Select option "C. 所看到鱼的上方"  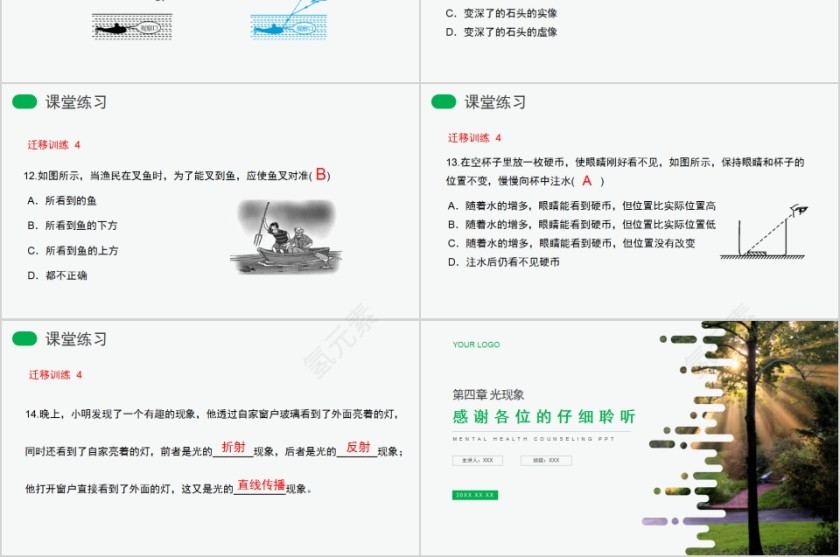coord(73,251)
